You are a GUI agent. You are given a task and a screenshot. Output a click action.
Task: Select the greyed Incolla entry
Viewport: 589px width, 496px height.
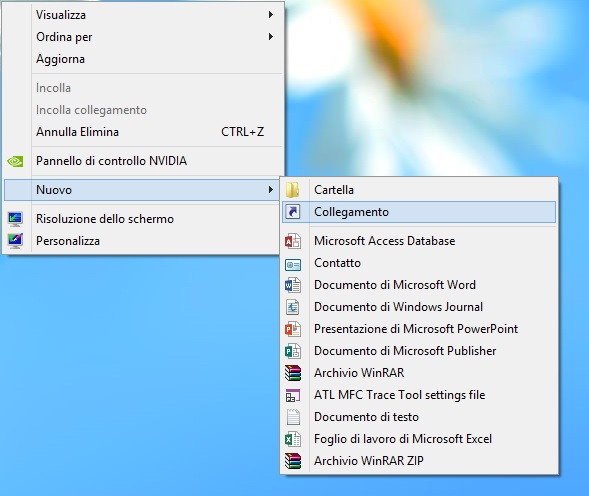coord(143,88)
